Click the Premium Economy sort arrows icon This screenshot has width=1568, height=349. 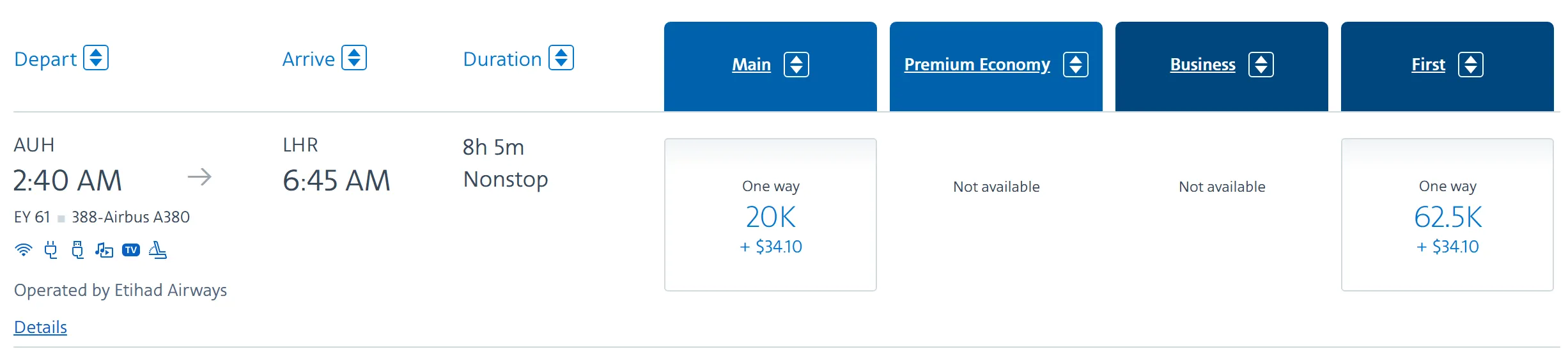point(1076,65)
